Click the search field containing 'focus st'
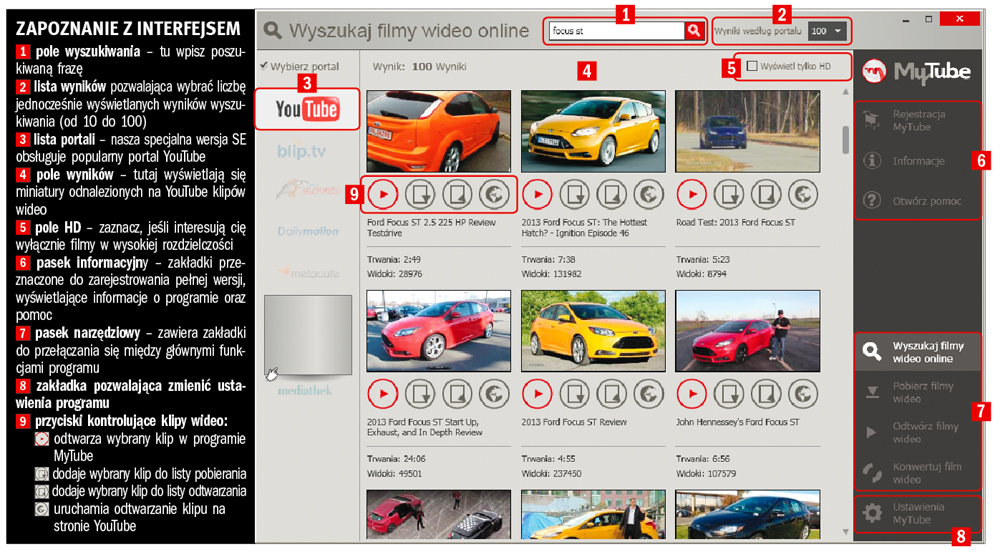 click(615, 31)
